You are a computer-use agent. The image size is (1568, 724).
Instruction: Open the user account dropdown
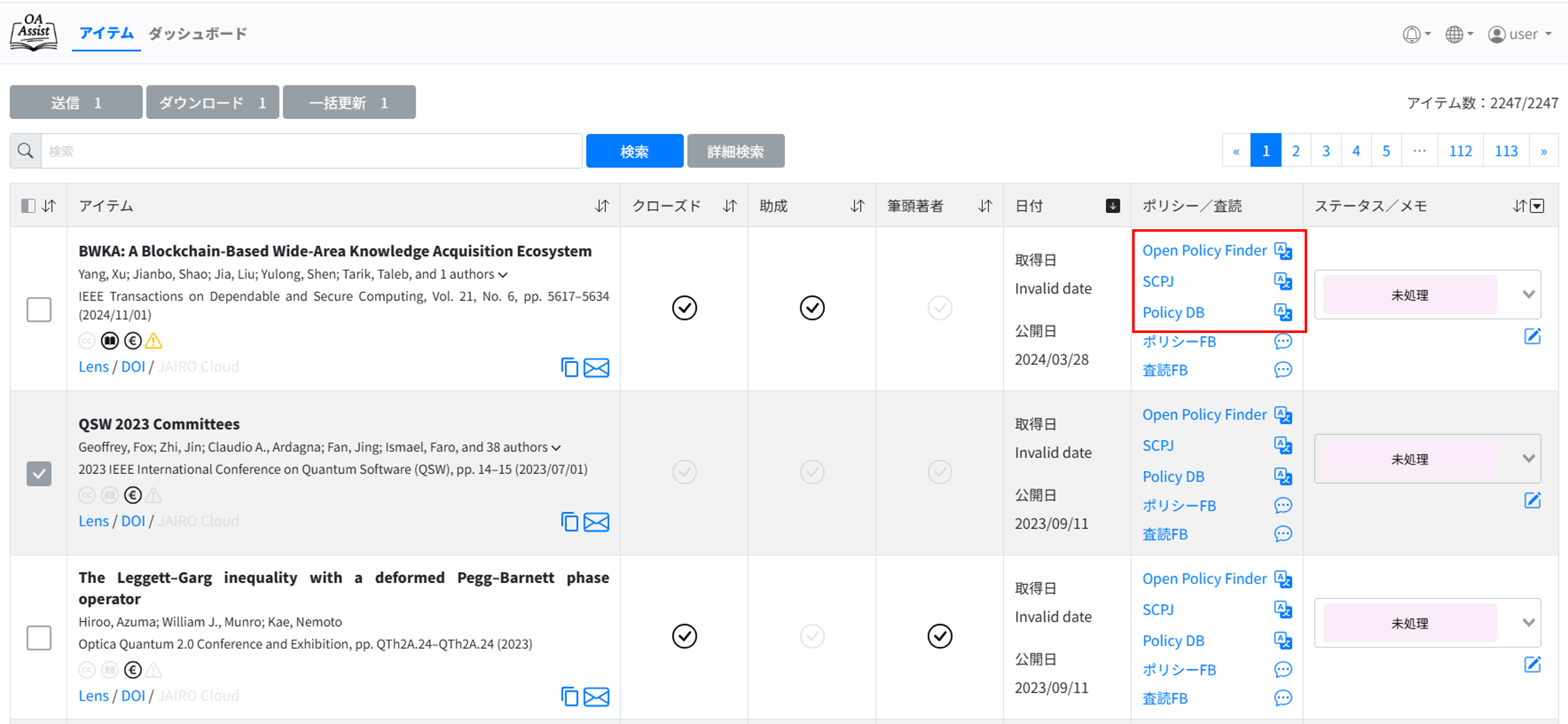(x=1518, y=34)
